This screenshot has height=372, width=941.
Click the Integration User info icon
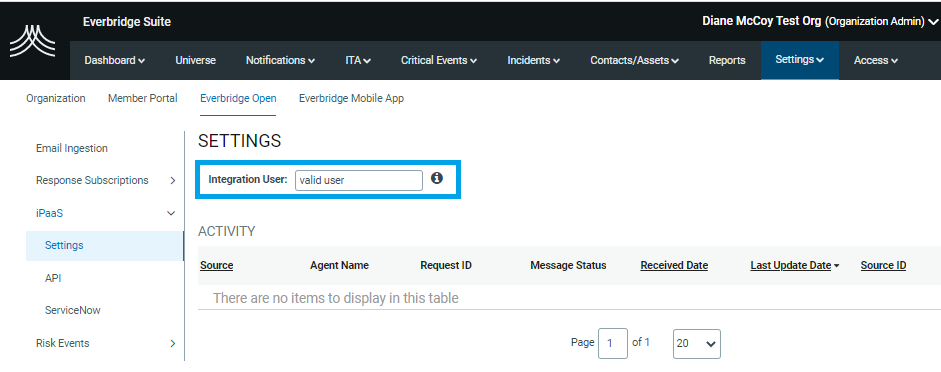click(x=437, y=178)
